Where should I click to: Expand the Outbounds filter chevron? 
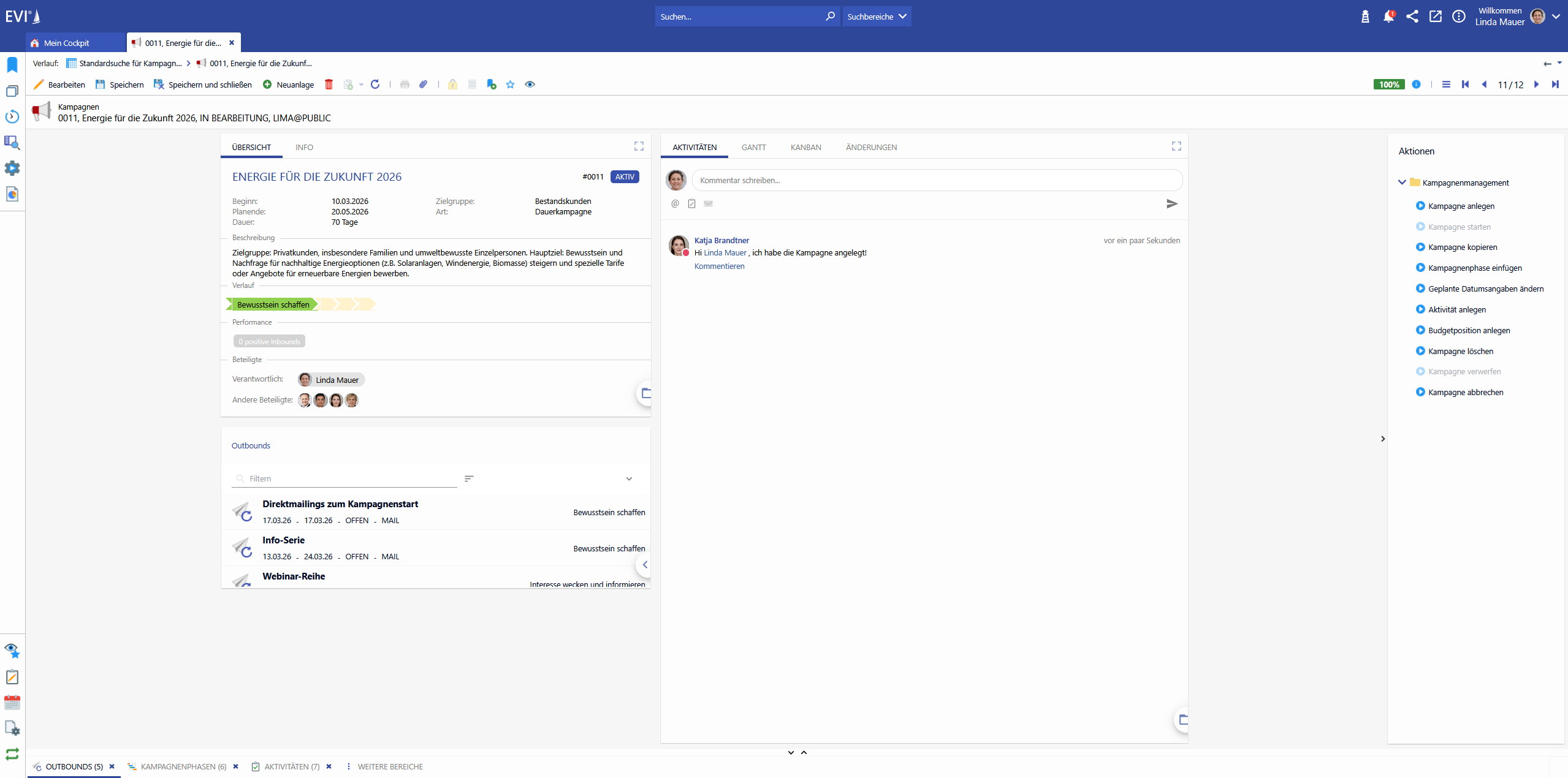click(x=629, y=479)
